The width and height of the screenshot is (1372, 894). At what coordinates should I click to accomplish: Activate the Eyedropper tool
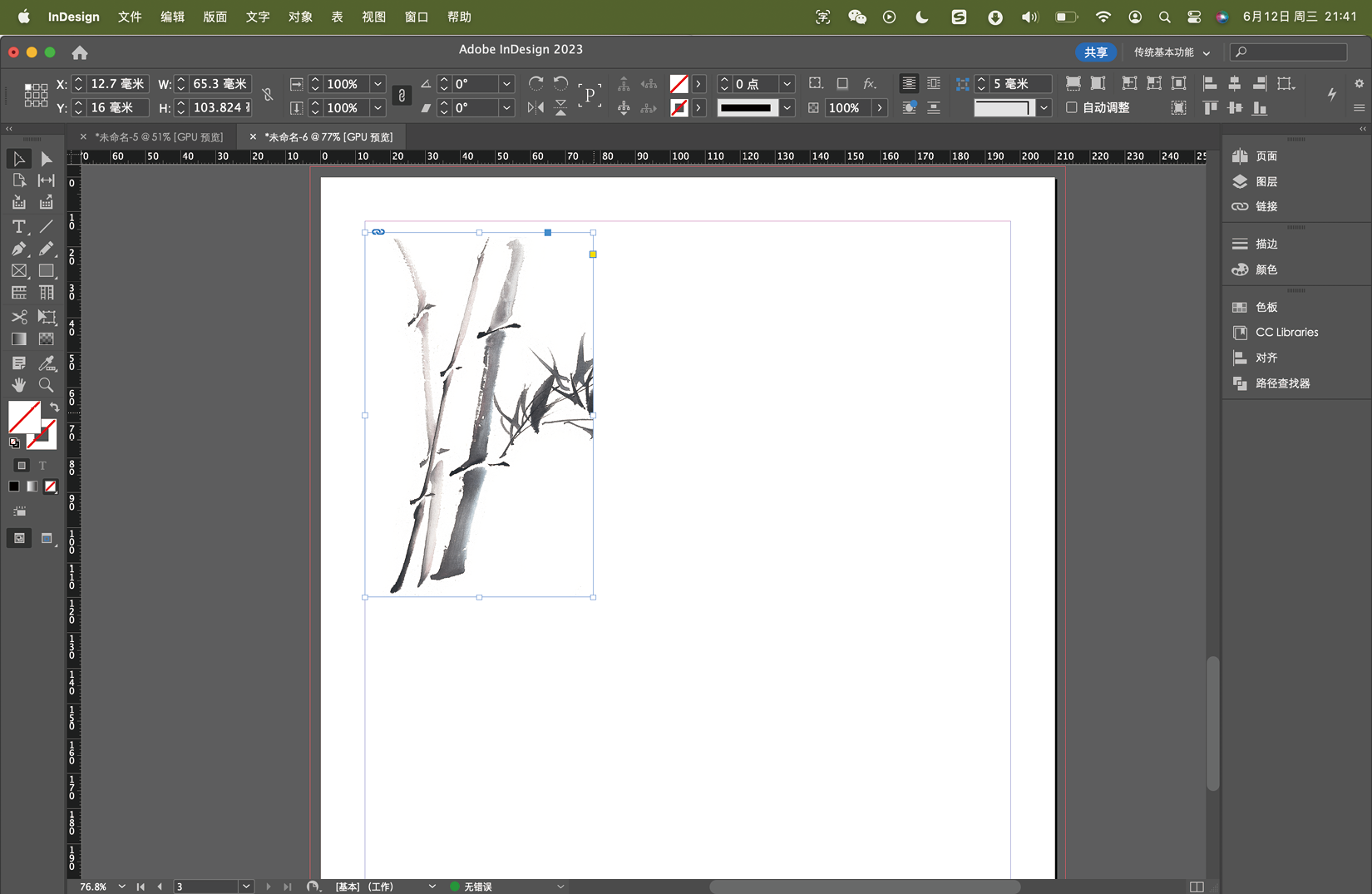pos(47,363)
